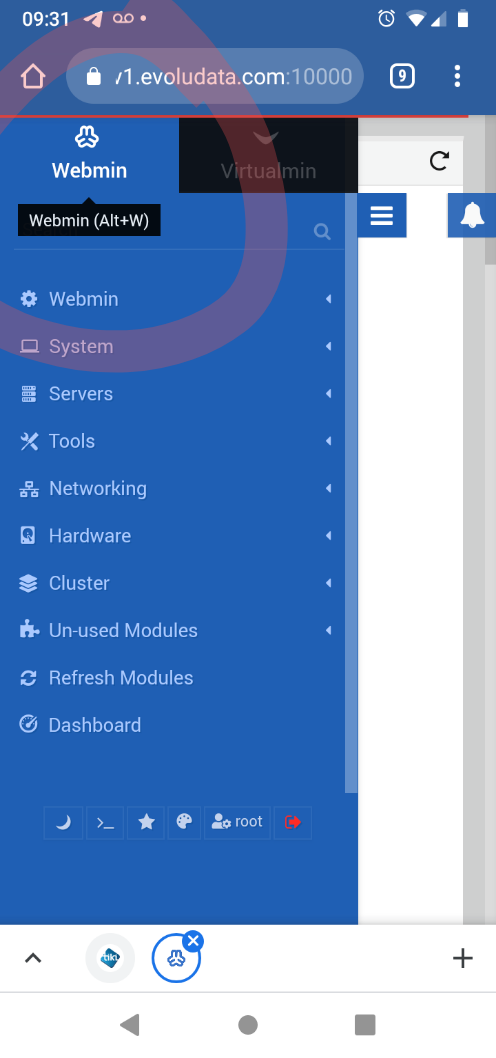Expand arrow beside Cluster category
This screenshot has width=496, height=1058.
(329, 582)
